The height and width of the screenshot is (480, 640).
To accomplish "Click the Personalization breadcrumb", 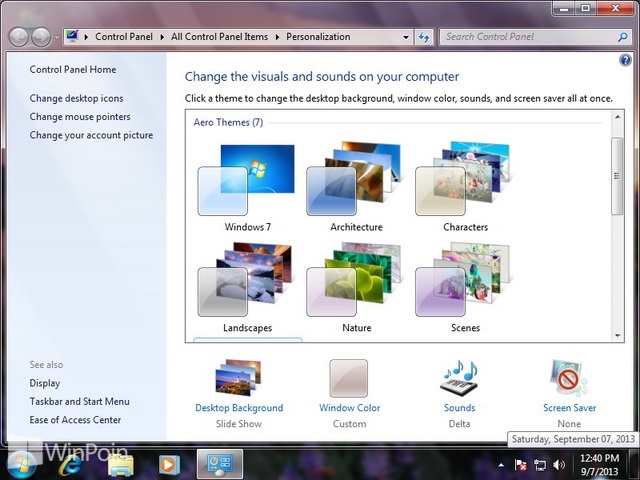I will click(318, 37).
